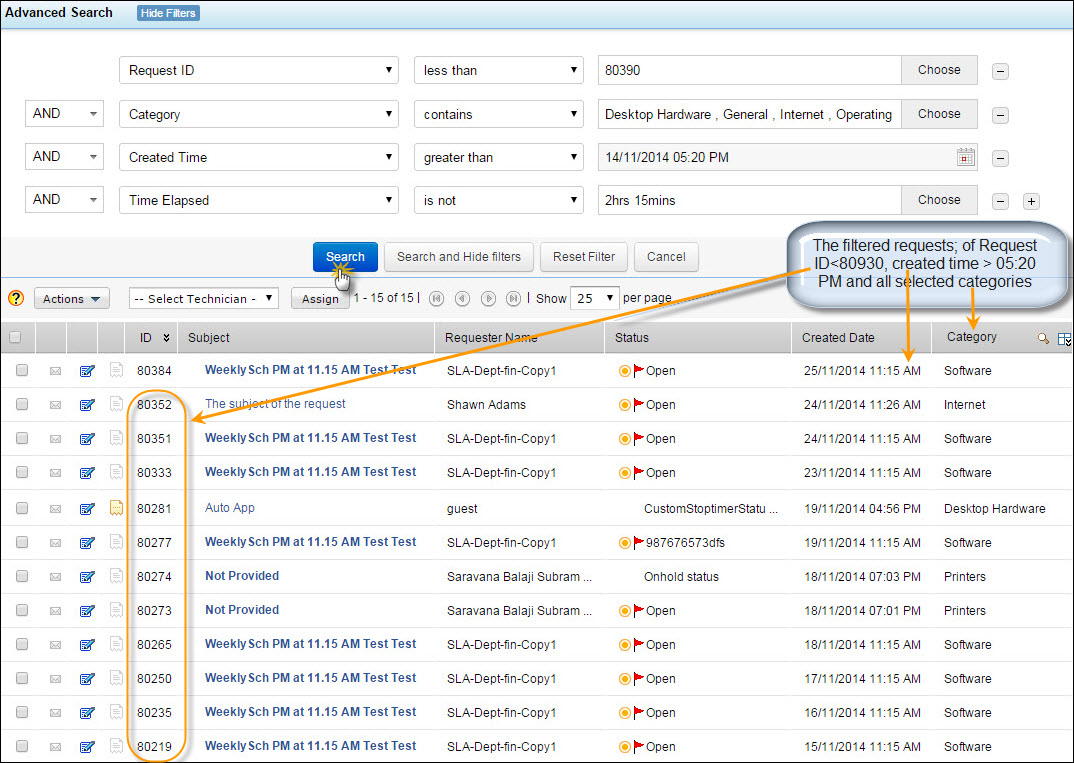Edit request 80235 with pencil icon
The image size is (1074, 763).
(87, 713)
